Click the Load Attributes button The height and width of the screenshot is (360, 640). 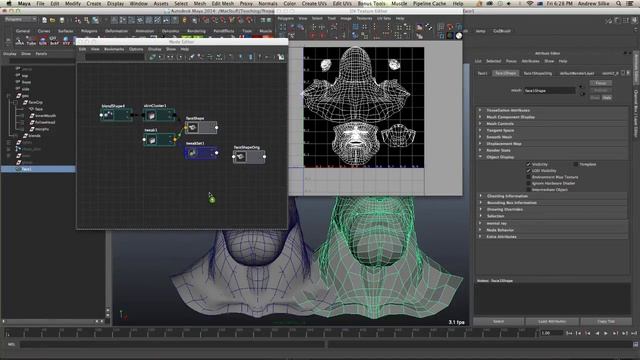(552, 321)
